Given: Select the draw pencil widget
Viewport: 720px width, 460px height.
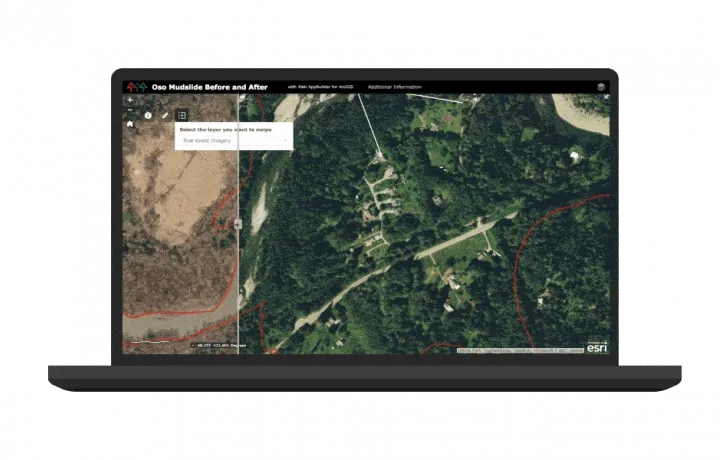Looking at the screenshot, I should pos(165,116).
